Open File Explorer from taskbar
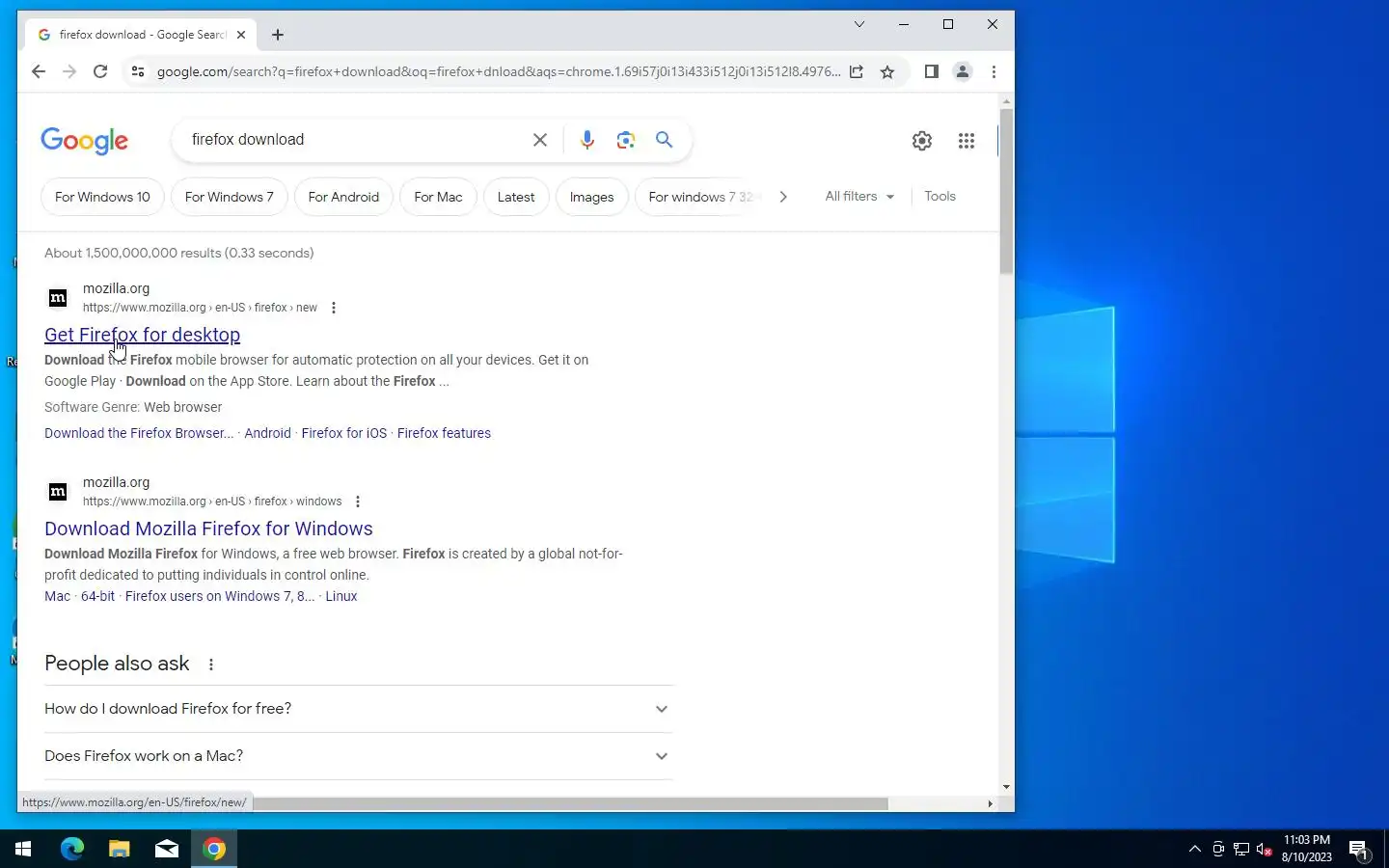 click(119, 849)
